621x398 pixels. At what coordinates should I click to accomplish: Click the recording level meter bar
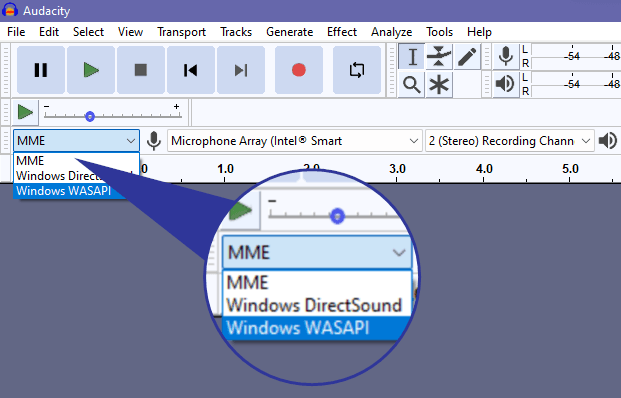pos(576,57)
